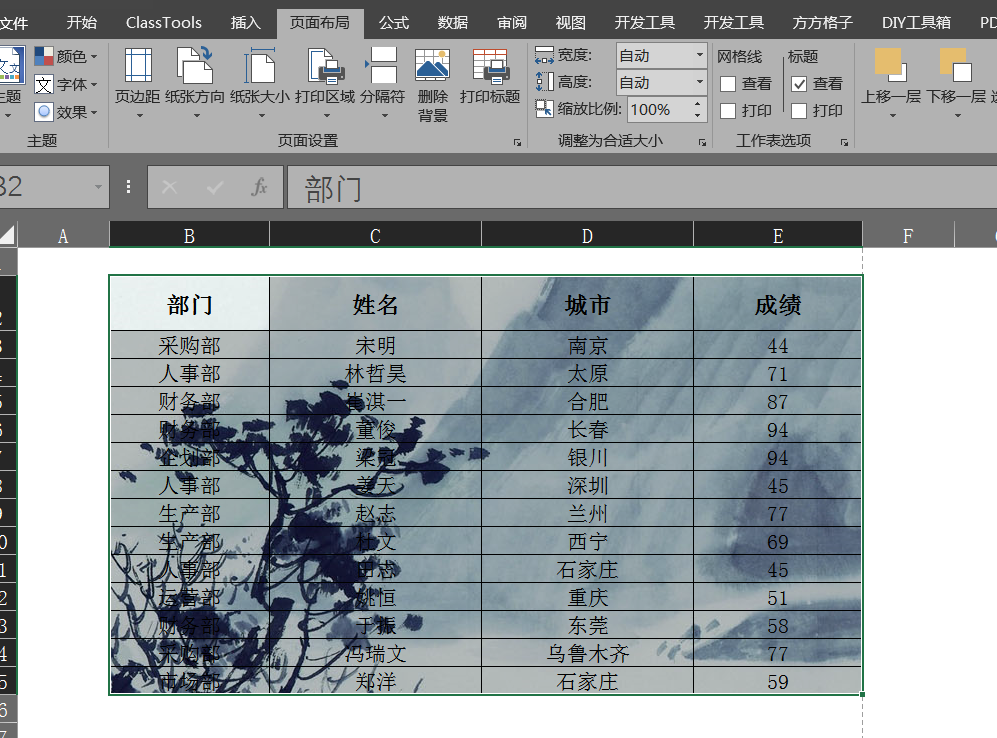Switch to the 视图 tab
The width and height of the screenshot is (997, 738).
point(570,23)
